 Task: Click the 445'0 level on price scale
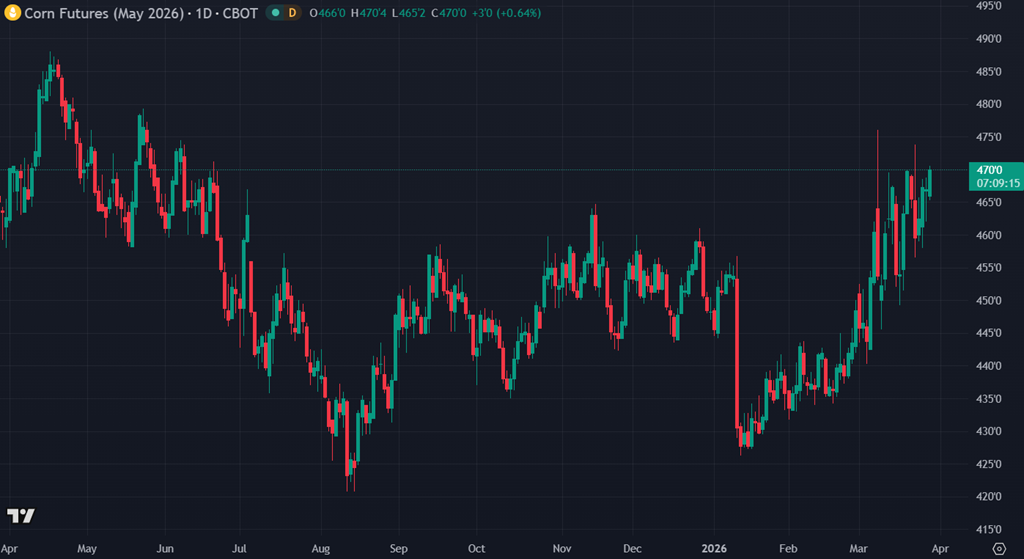pos(988,333)
